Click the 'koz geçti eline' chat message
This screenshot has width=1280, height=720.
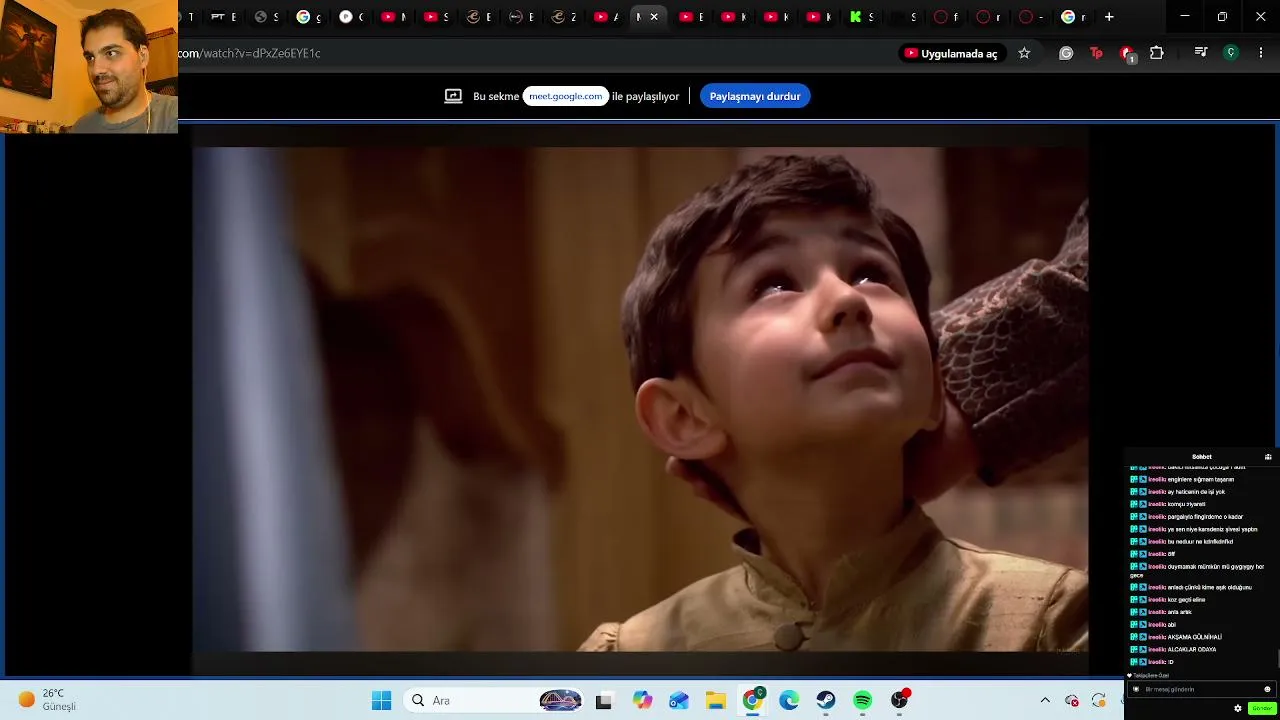point(1186,600)
